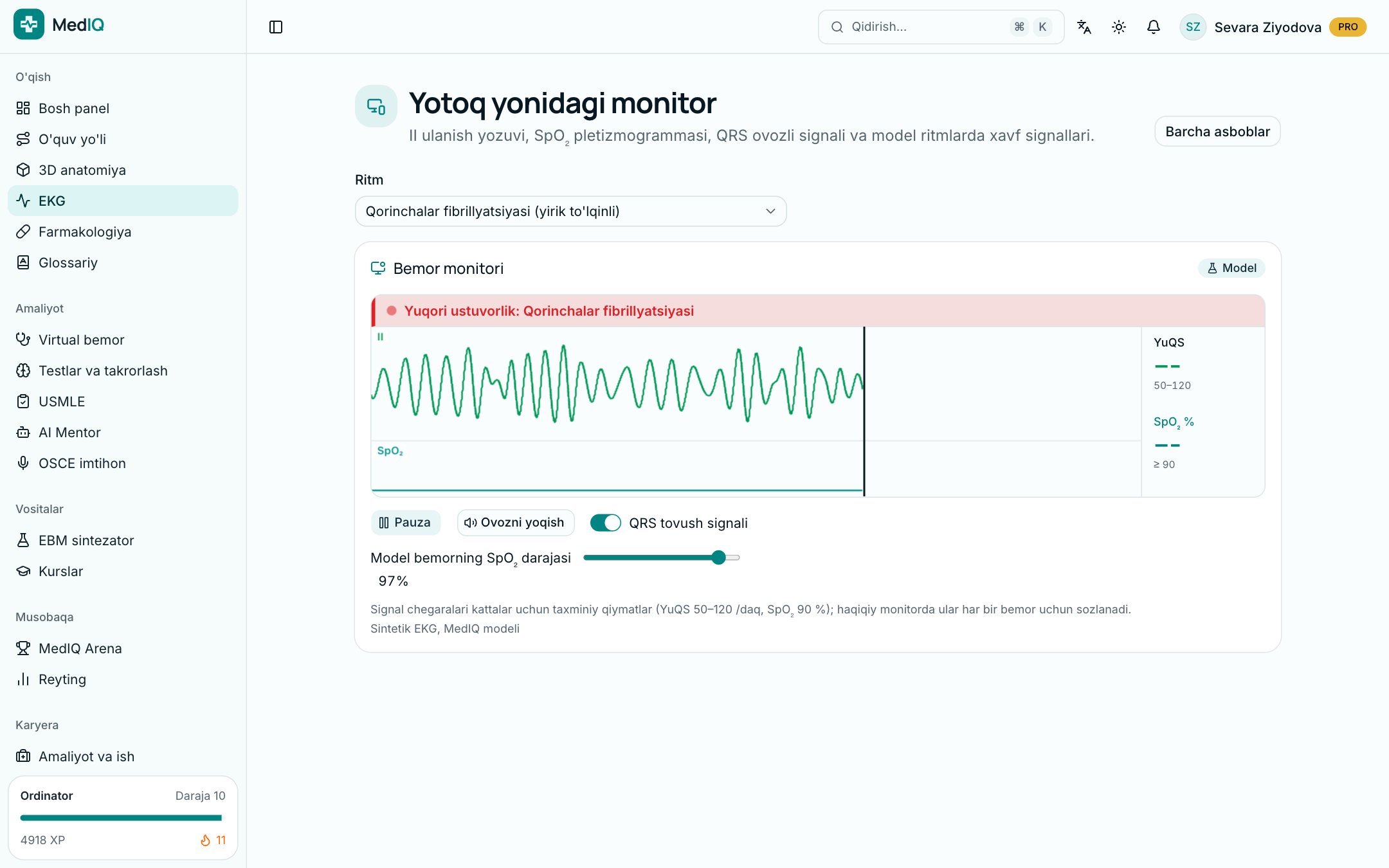Click the Reyting bar chart icon
The height and width of the screenshot is (868, 1389).
click(23, 679)
